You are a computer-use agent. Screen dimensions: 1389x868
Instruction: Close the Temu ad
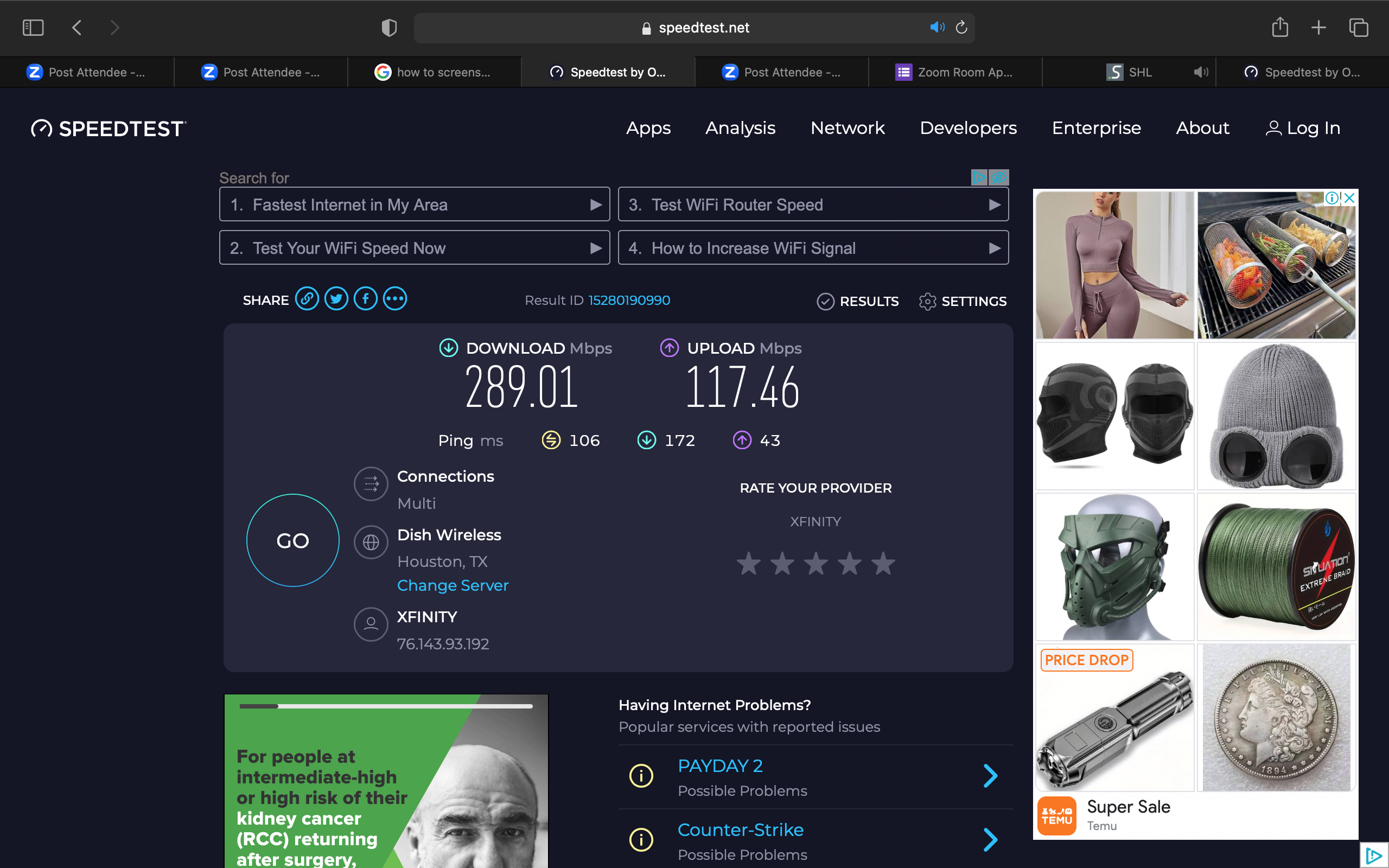pos(1349,198)
